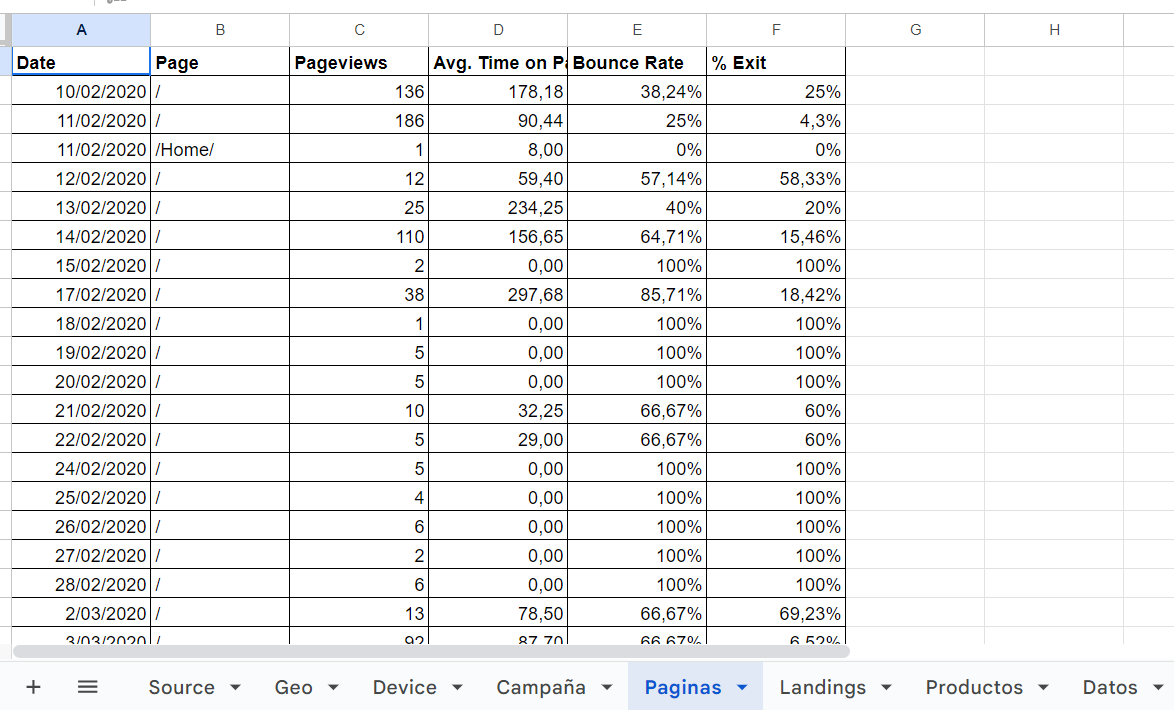Switch to the Productos sheet tab
Screen dimensions: 1174x710
click(x=974, y=688)
